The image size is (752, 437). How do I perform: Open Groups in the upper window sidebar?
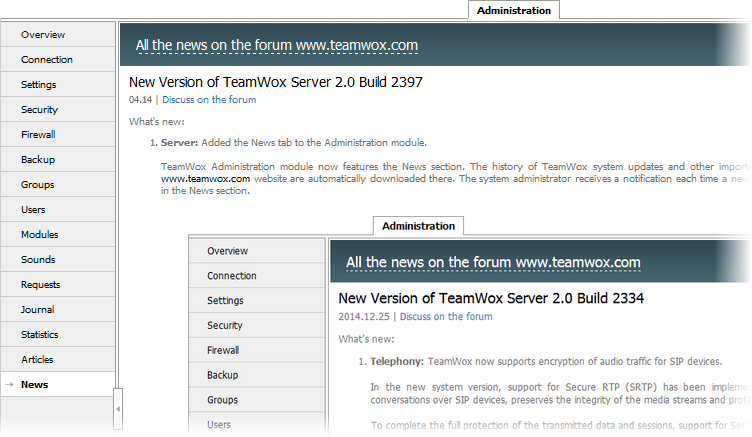point(58,184)
